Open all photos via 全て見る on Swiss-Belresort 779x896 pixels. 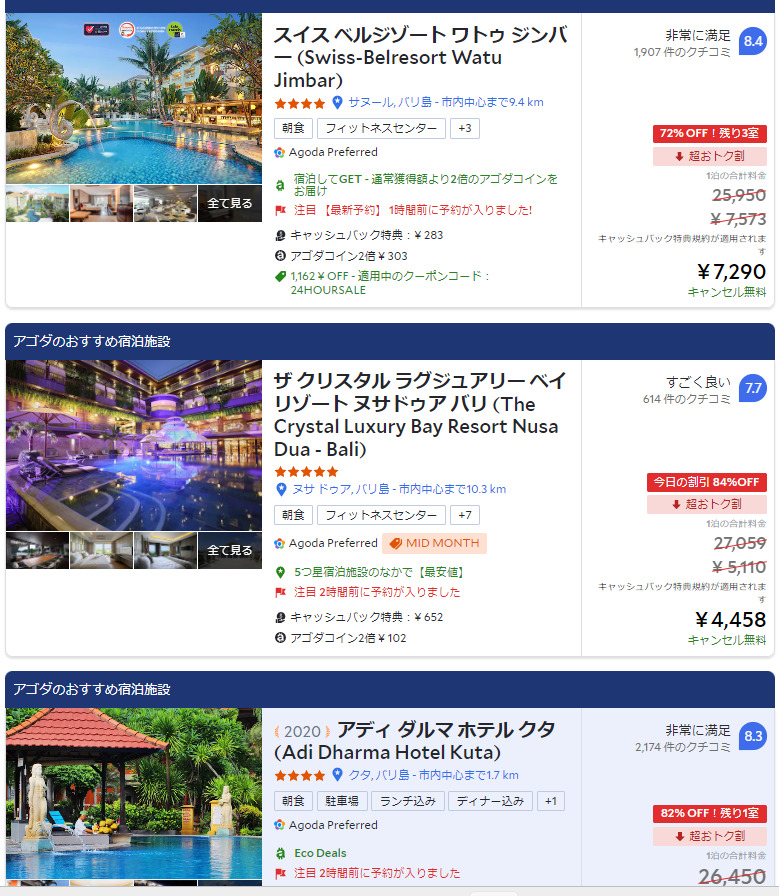(x=230, y=203)
